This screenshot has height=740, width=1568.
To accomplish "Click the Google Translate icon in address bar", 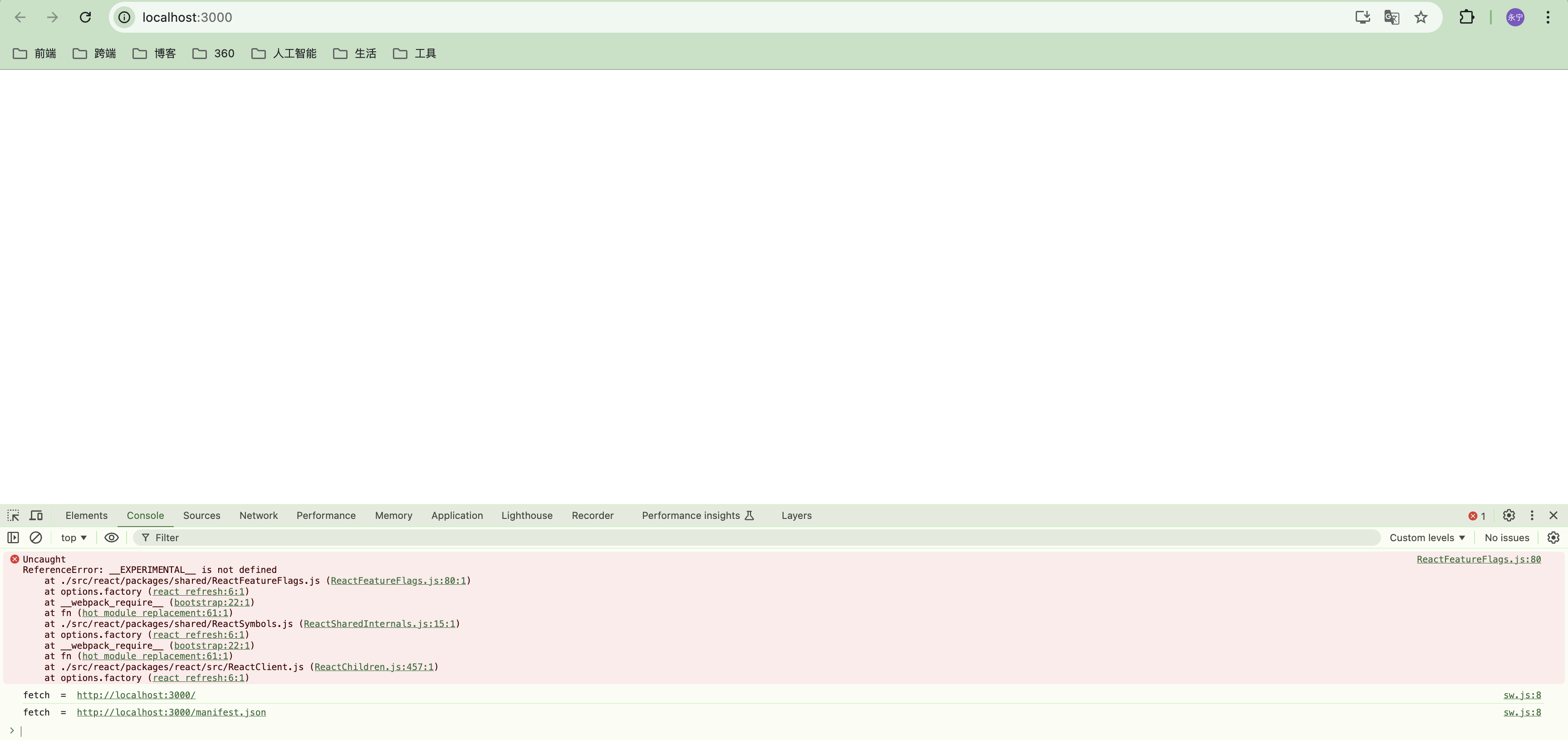I will click(x=1392, y=17).
